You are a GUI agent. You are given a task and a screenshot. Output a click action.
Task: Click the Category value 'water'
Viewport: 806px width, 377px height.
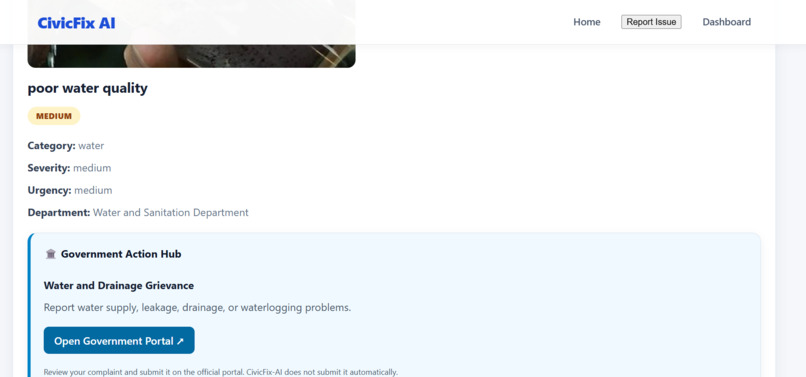(x=91, y=146)
